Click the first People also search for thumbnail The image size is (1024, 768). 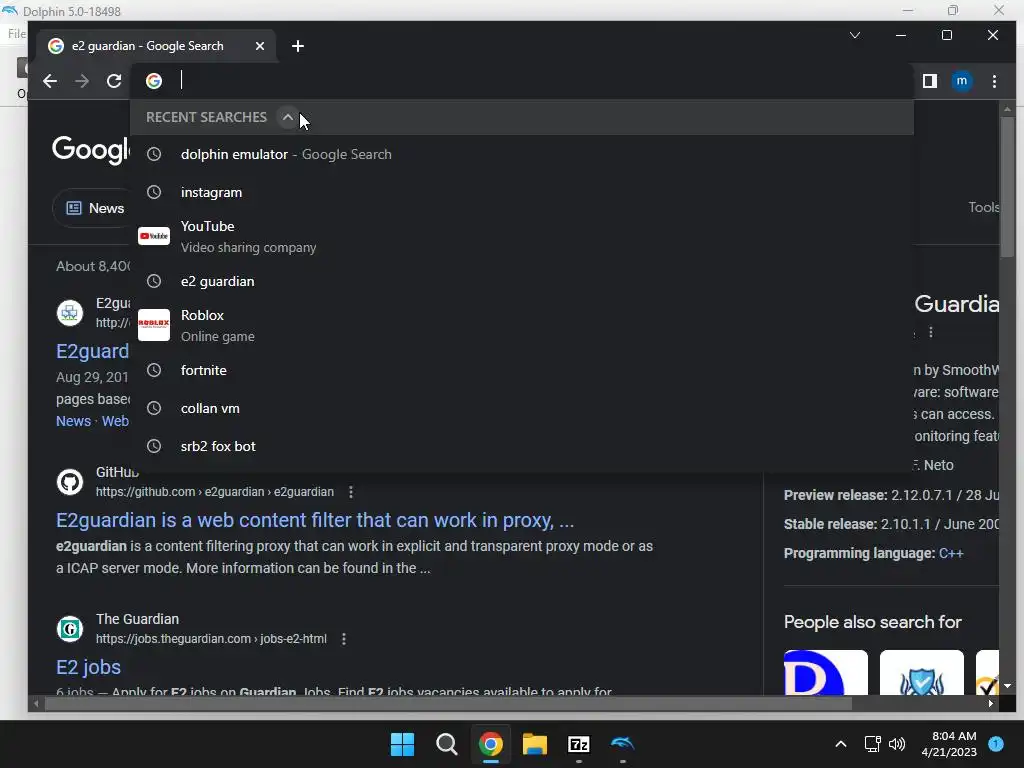(x=825, y=672)
